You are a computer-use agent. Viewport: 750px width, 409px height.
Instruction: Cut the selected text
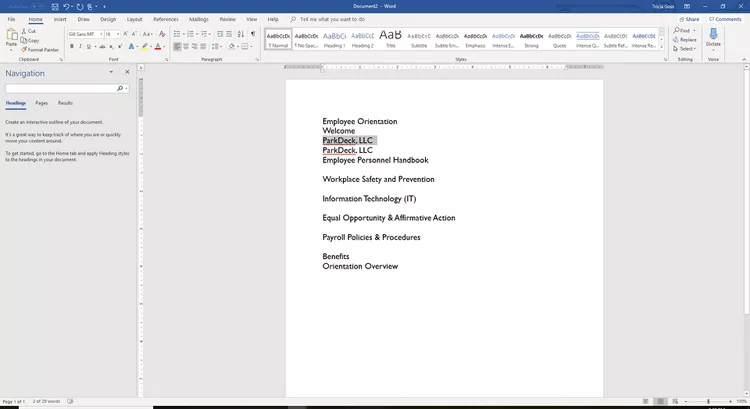[x=29, y=31]
